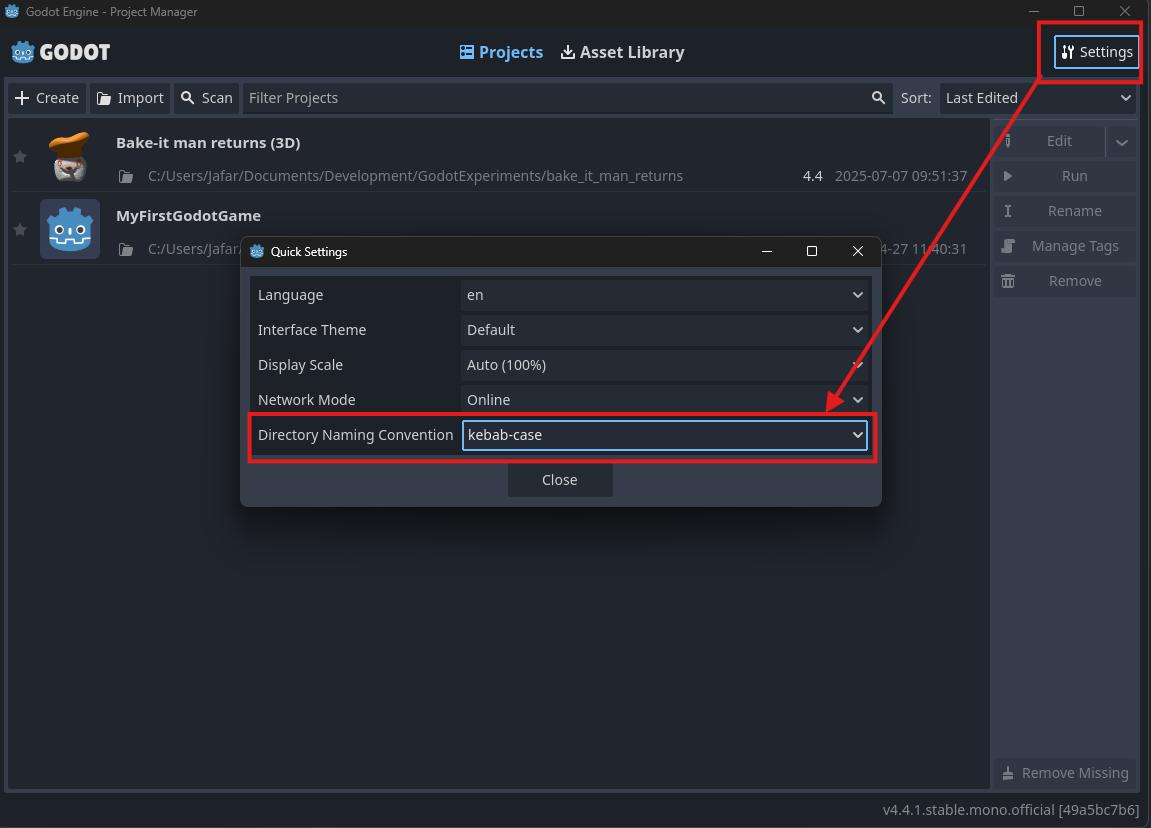Click the Godot icon in Quick Settings title bar
Viewport: 1151px width, 828px height.
(257, 252)
